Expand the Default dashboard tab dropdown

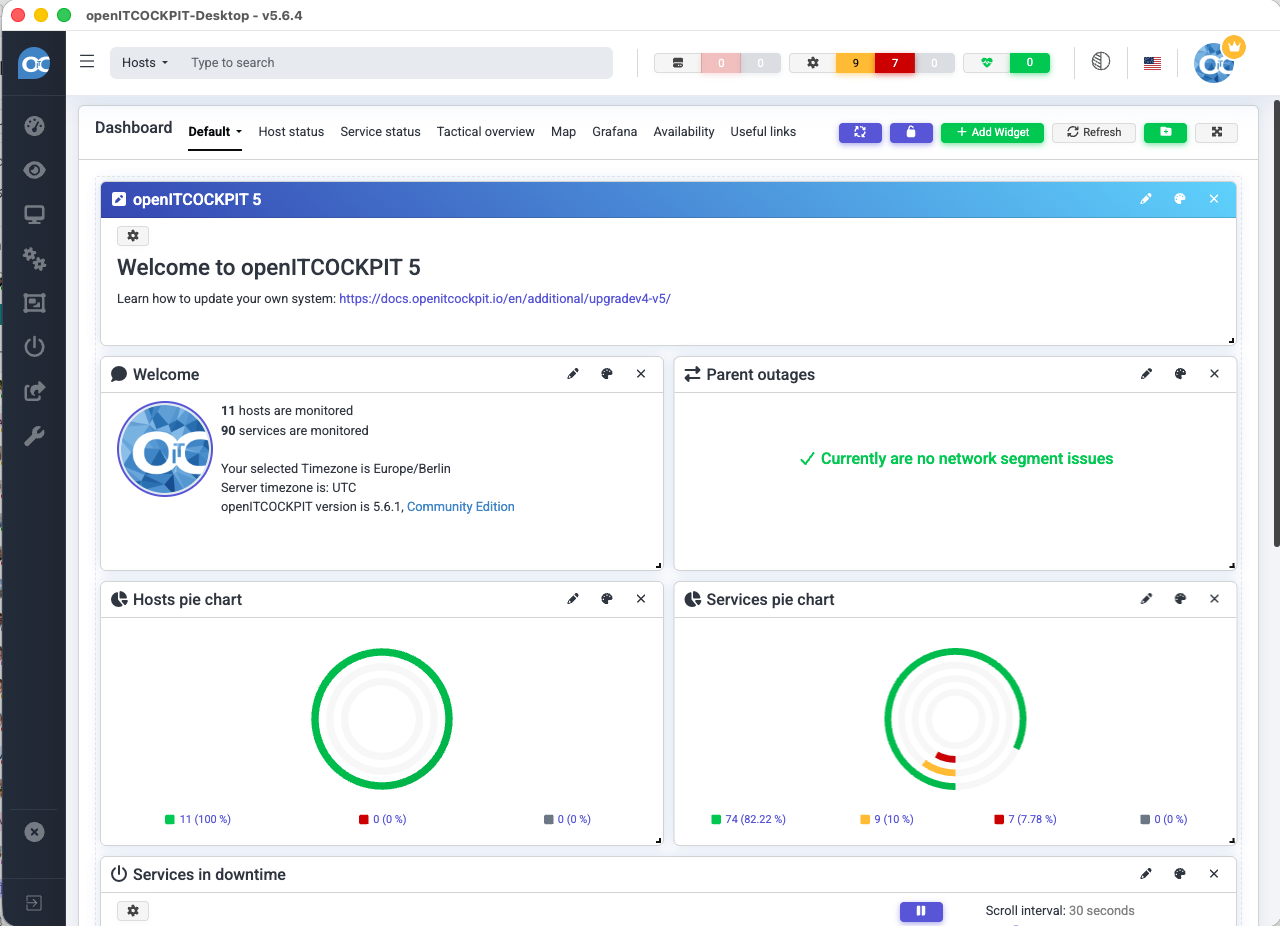point(215,132)
